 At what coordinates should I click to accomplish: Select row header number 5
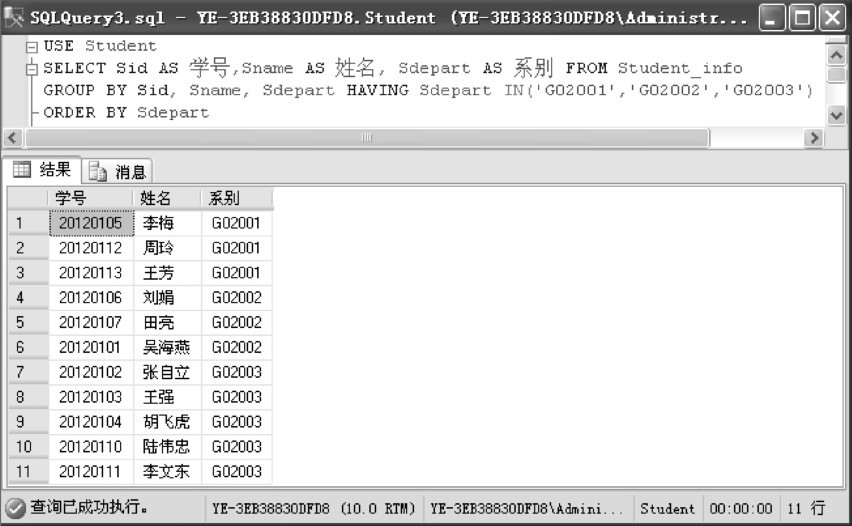click(x=28, y=323)
